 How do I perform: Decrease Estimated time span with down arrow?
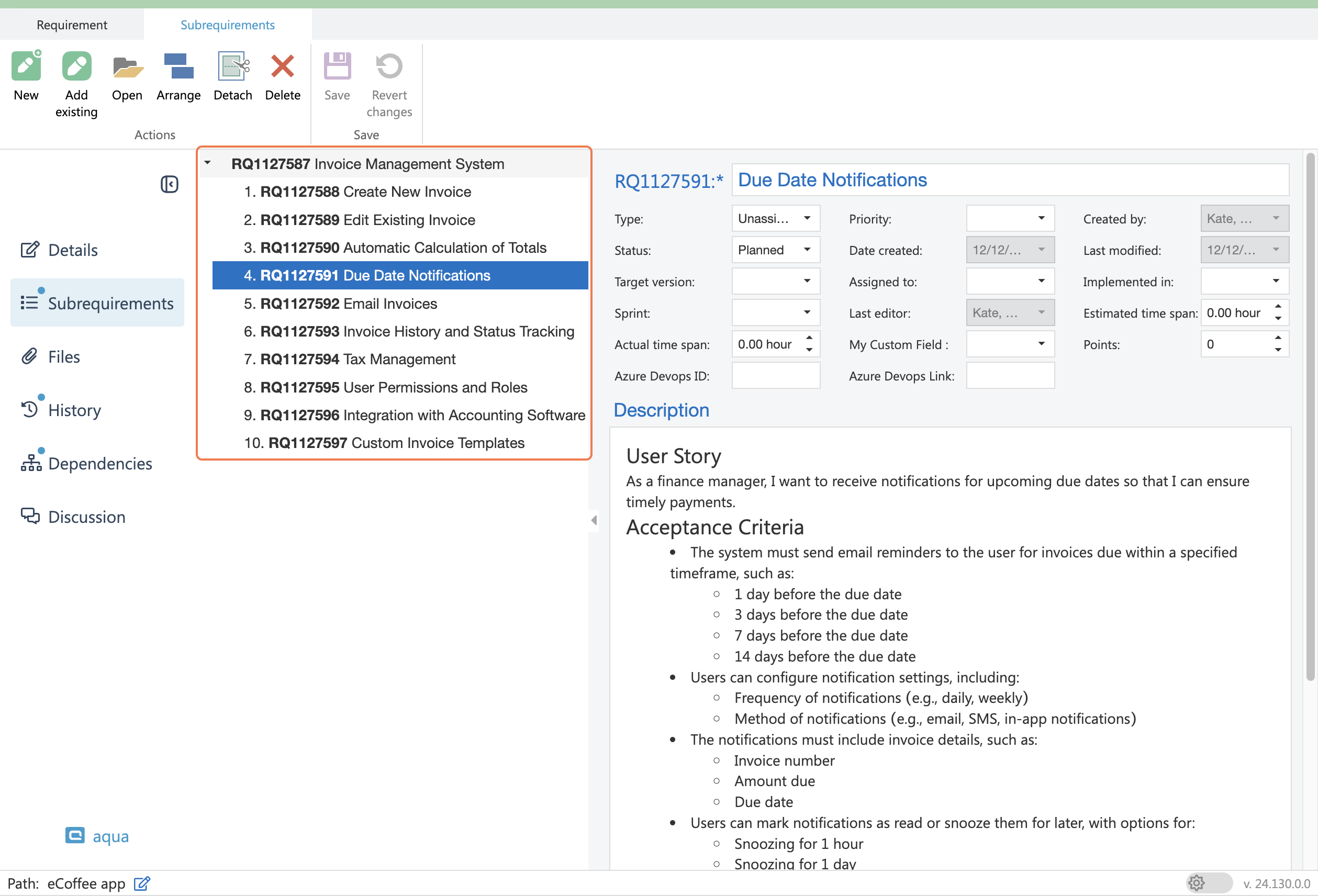pyautogui.click(x=1278, y=319)
